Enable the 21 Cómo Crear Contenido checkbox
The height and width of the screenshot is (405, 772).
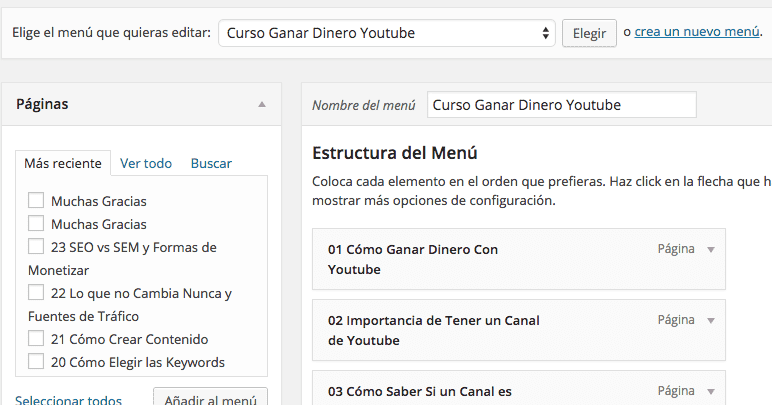pos(35,339)
